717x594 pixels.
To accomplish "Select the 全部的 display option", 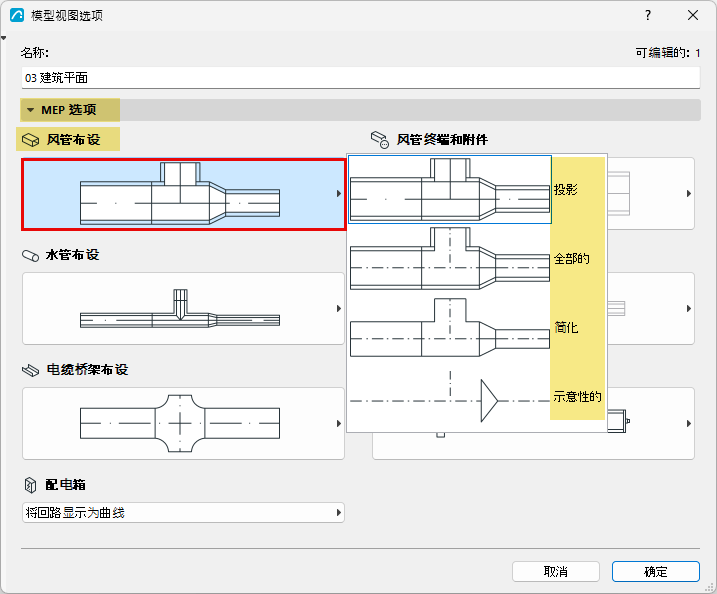I will click(476, 259).
